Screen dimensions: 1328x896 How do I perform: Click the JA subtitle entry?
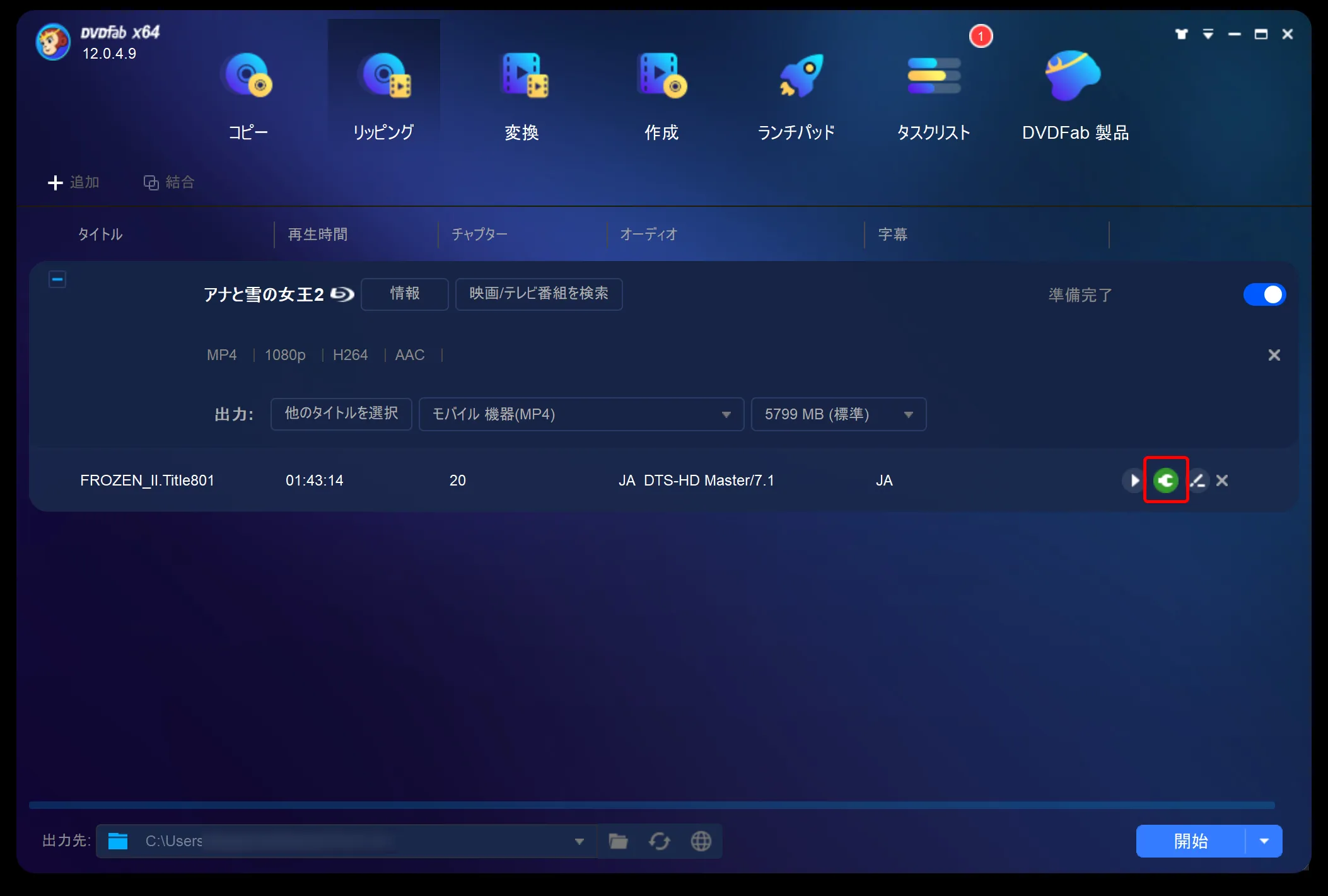tap(884, 480)
